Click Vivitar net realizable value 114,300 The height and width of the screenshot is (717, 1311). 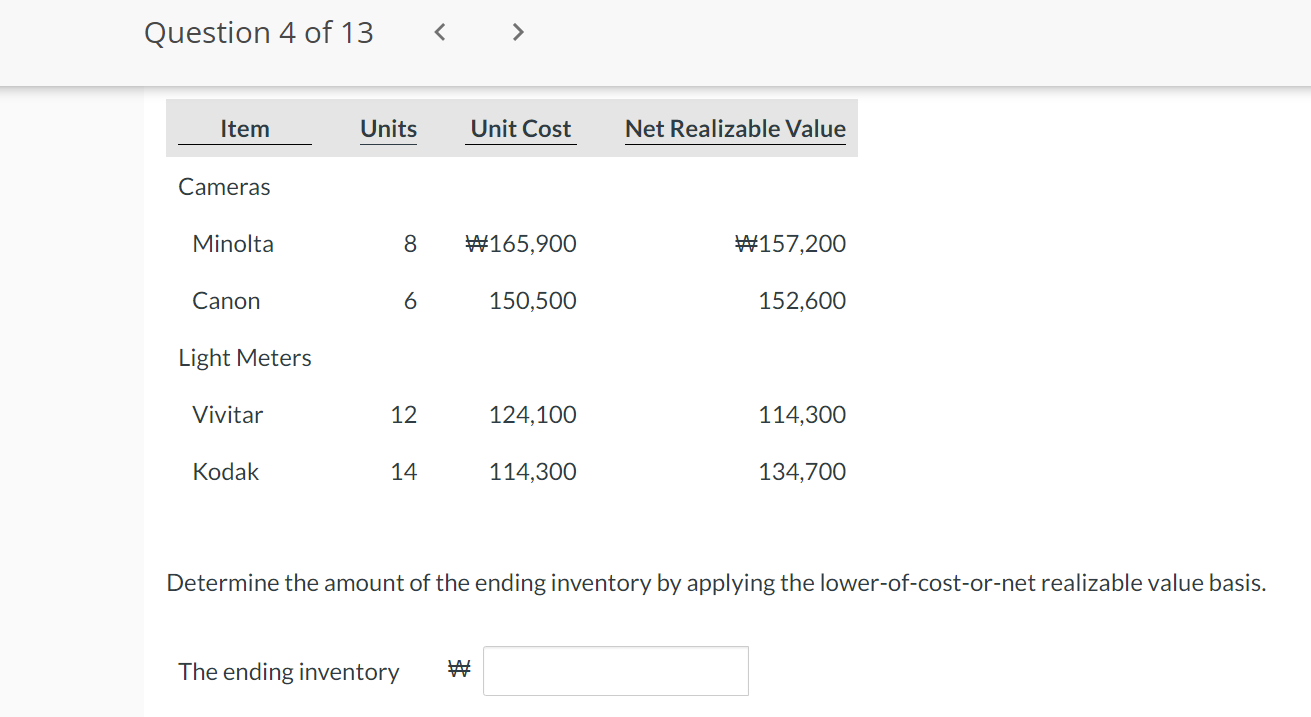tap(802, 415)
